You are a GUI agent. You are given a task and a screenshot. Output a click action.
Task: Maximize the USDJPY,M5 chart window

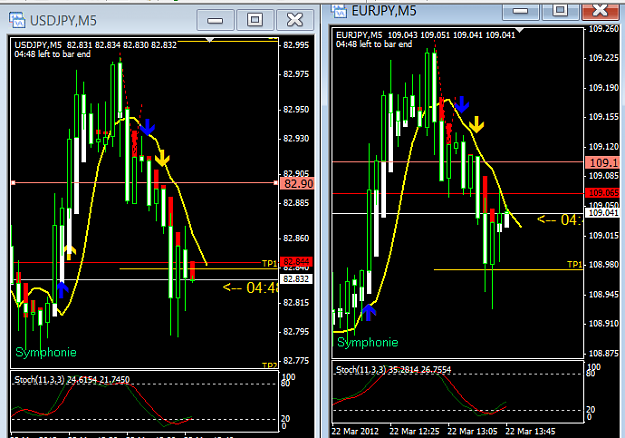(255, 20)
